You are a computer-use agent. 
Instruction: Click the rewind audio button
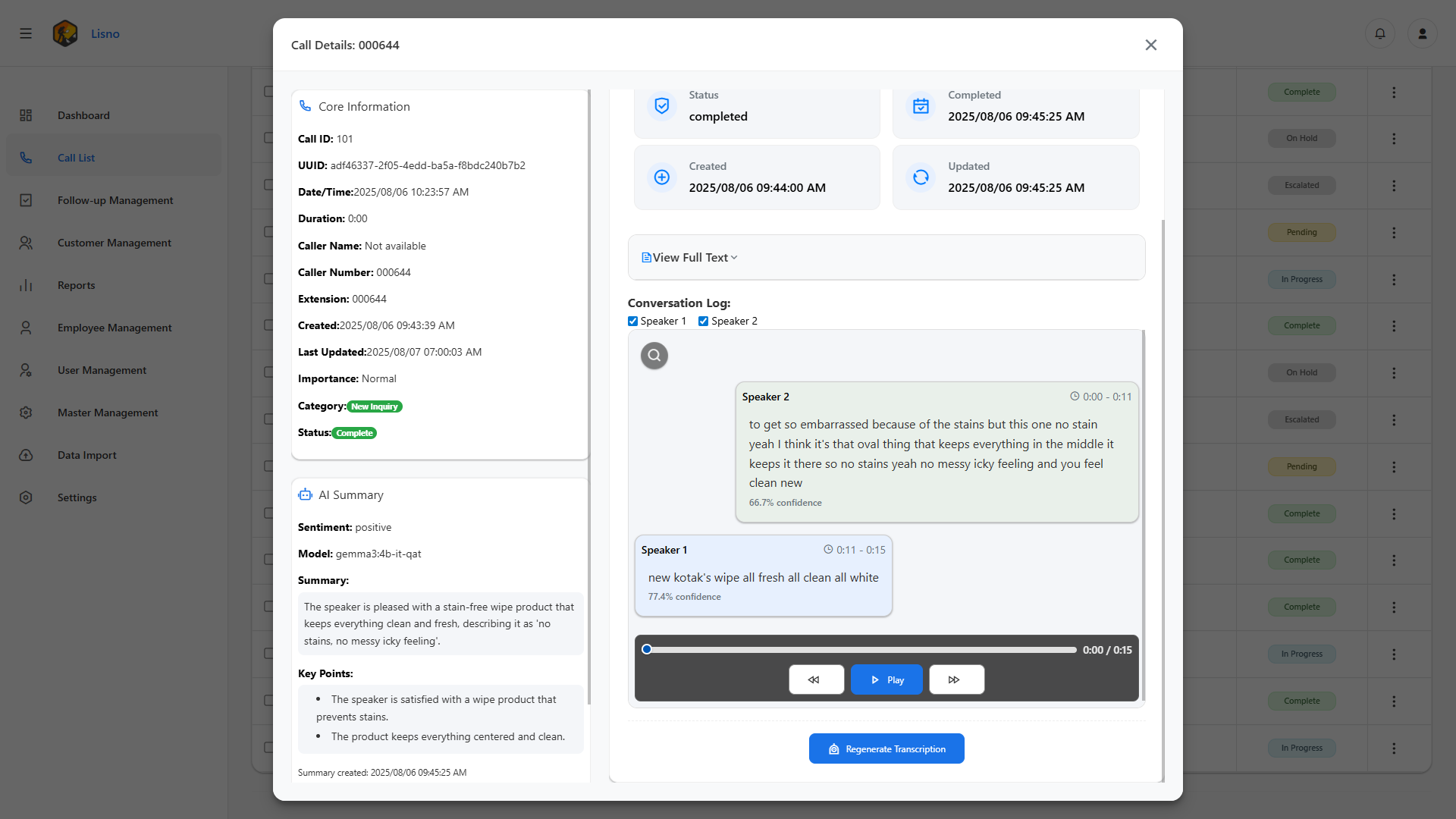[816, 679]
